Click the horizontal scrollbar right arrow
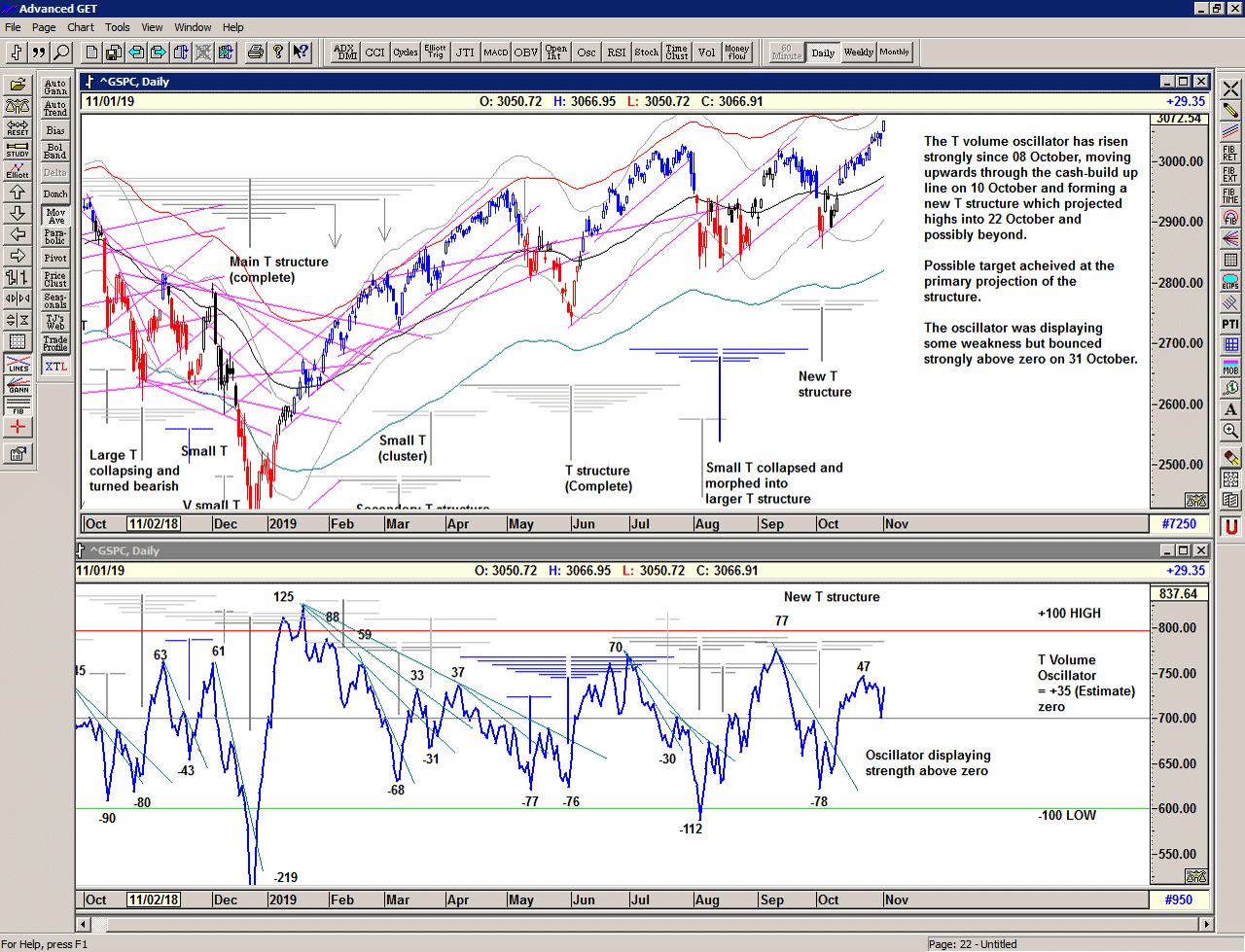This screenshot has width=1245, height=952. (x=1207, y=924)
